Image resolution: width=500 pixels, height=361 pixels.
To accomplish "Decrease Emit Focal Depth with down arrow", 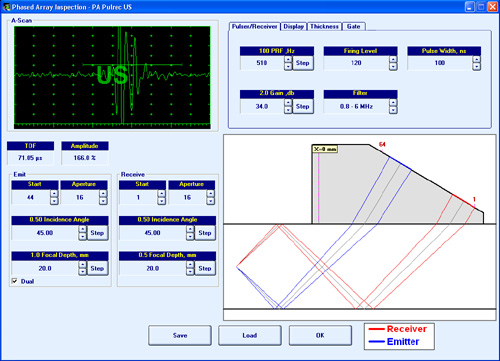I will pyautogui.click(x=83, y=272).
